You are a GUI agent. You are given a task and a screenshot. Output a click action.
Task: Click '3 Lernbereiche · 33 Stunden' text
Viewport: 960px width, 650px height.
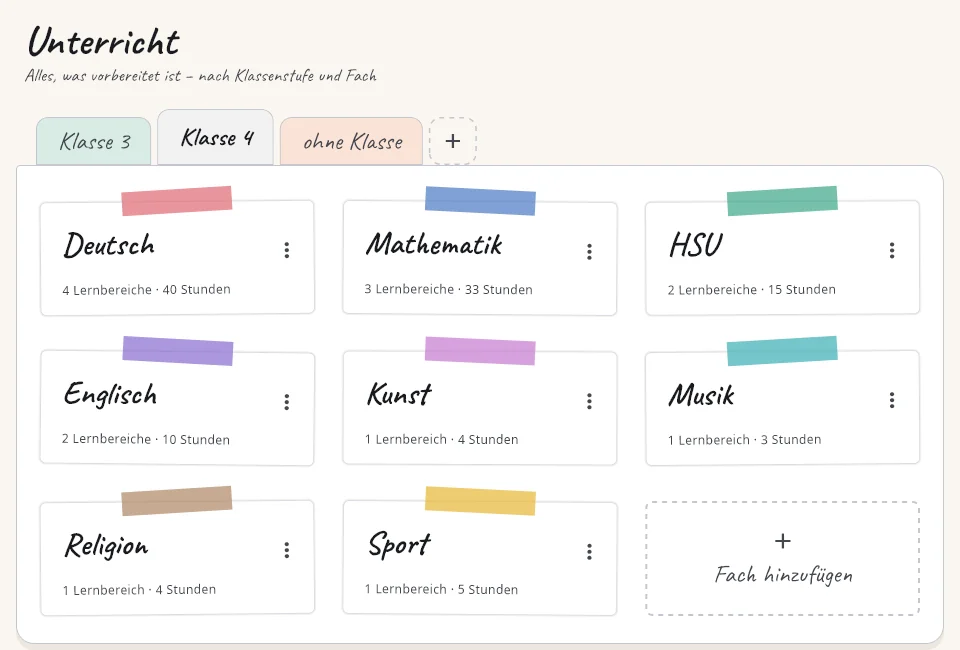pyautogui.click(x=449, y=290)
